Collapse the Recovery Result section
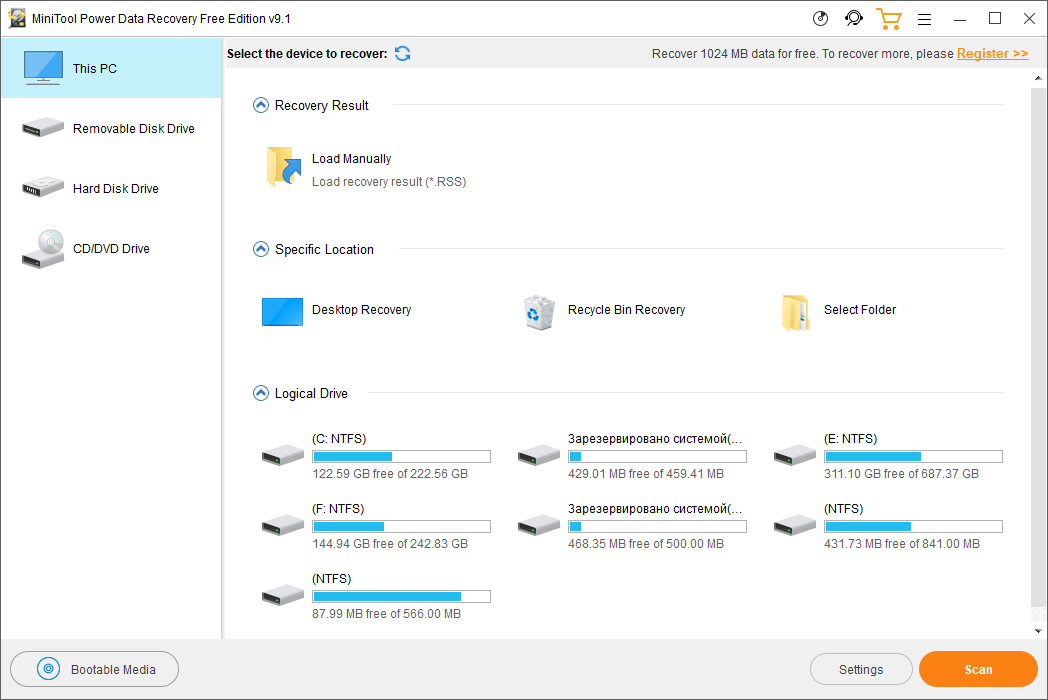1048x700 pixels. coord(261,105)
